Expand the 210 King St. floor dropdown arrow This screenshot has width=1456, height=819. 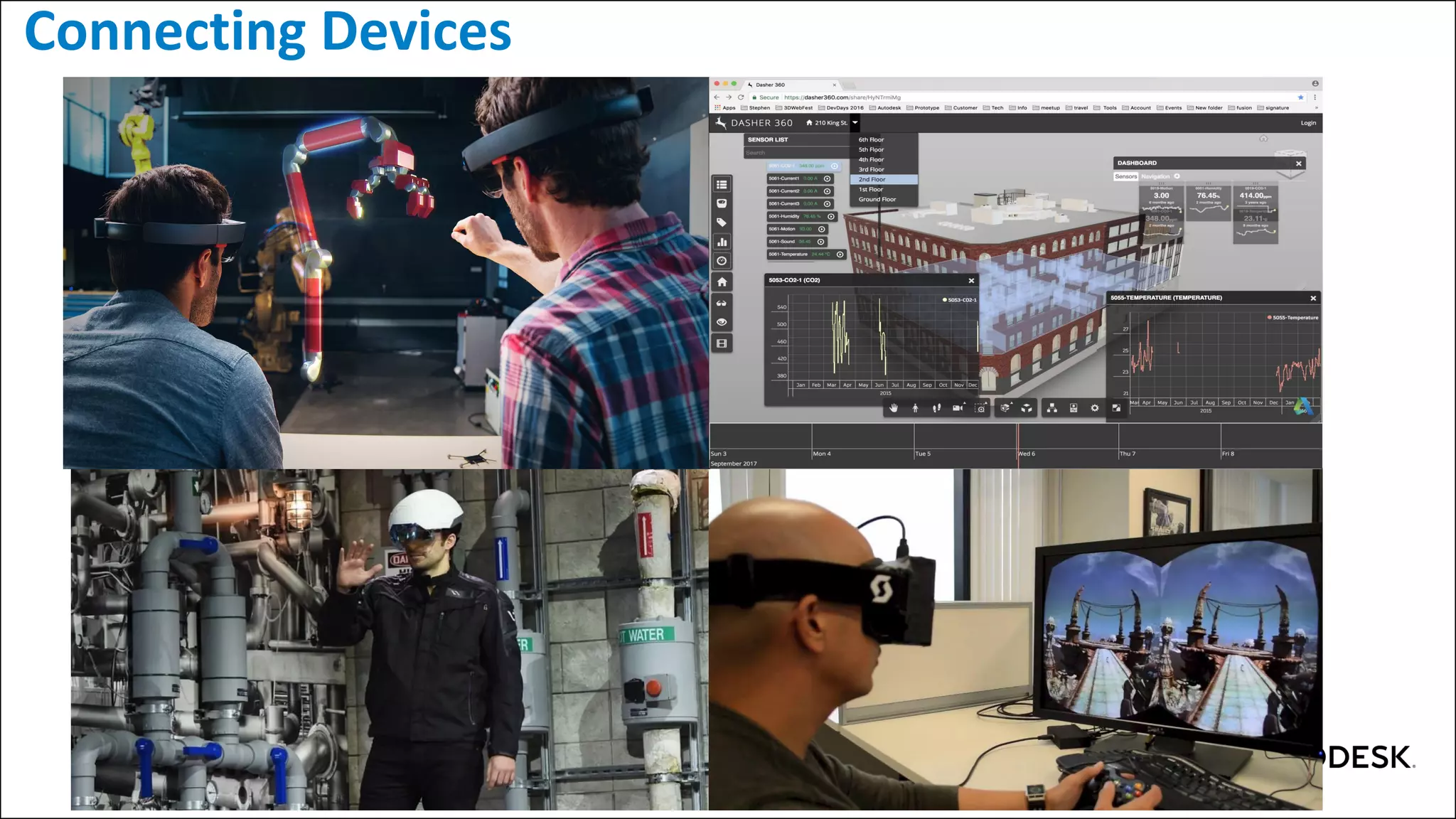(855, 123)
